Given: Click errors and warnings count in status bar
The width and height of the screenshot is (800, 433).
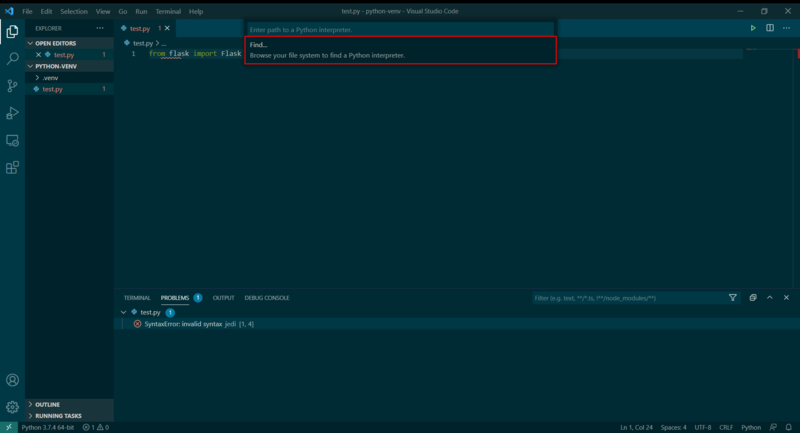Looking at the screenshot, I should click(96, 427).
